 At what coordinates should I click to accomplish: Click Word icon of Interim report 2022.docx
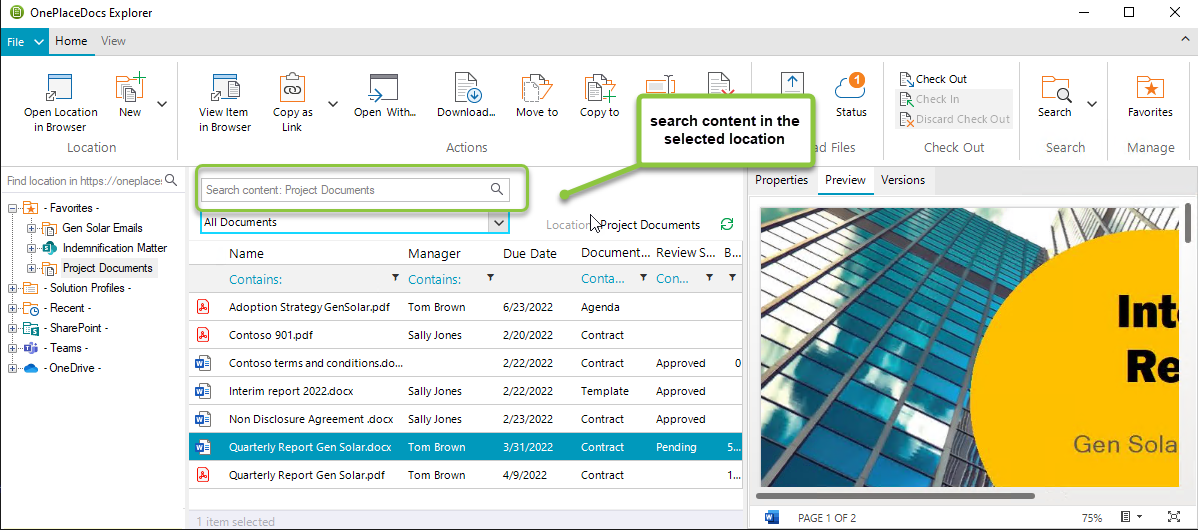[202, 391]
